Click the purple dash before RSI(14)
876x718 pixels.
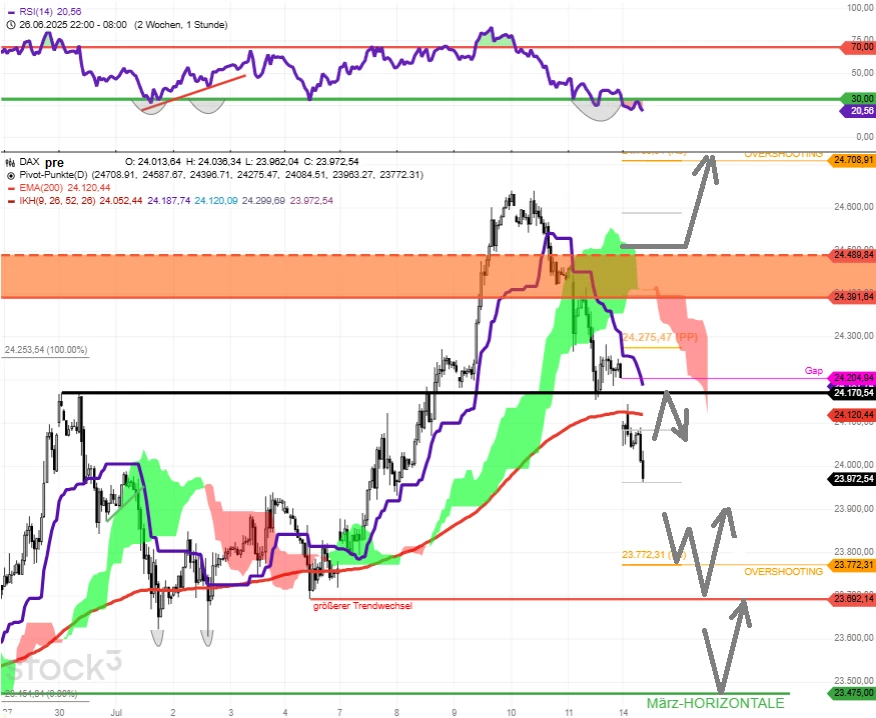(x=11, y=12)
